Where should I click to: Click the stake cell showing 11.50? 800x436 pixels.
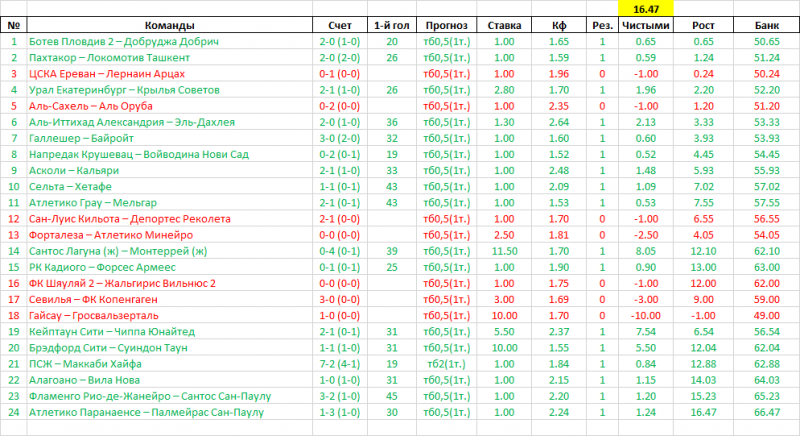click(503, 251)
